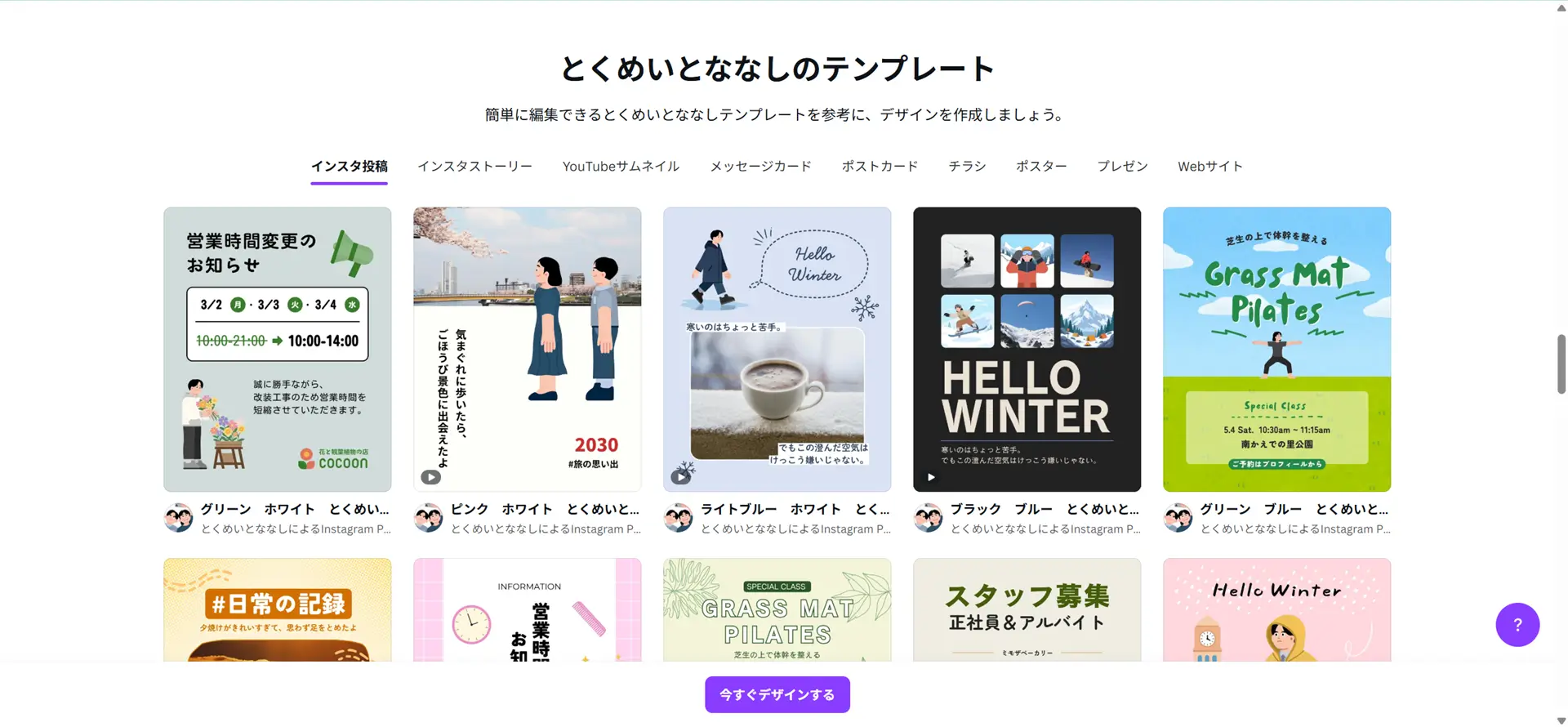Switch to the ポスター tab
This screenshot has width=1568, height=727.
point(1041,167)
